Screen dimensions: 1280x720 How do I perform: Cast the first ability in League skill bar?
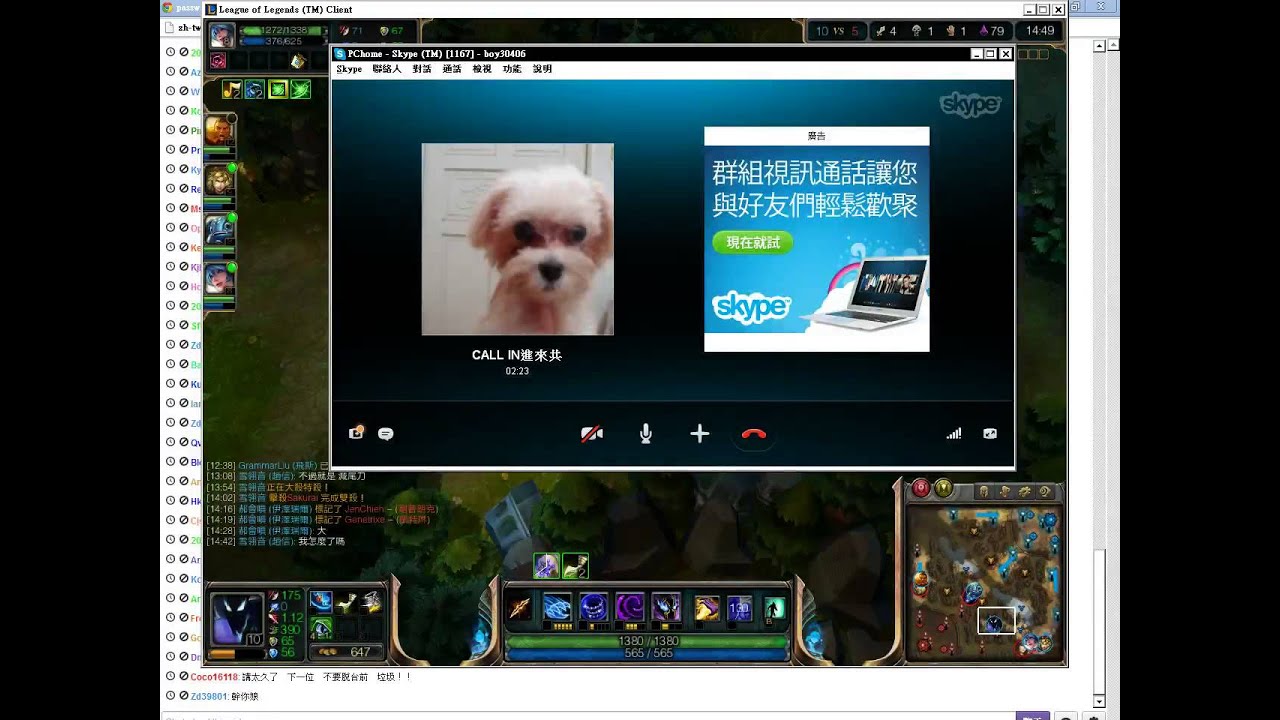point(557,607)
